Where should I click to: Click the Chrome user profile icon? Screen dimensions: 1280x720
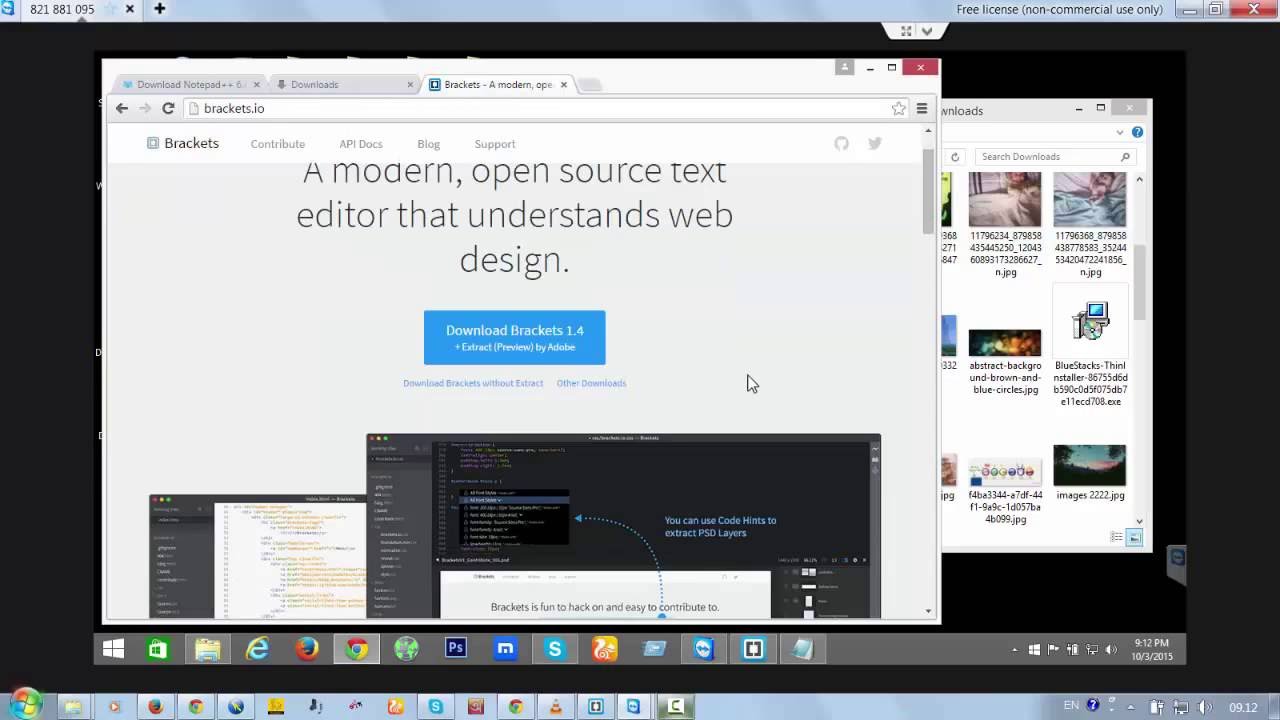point(844,67)
